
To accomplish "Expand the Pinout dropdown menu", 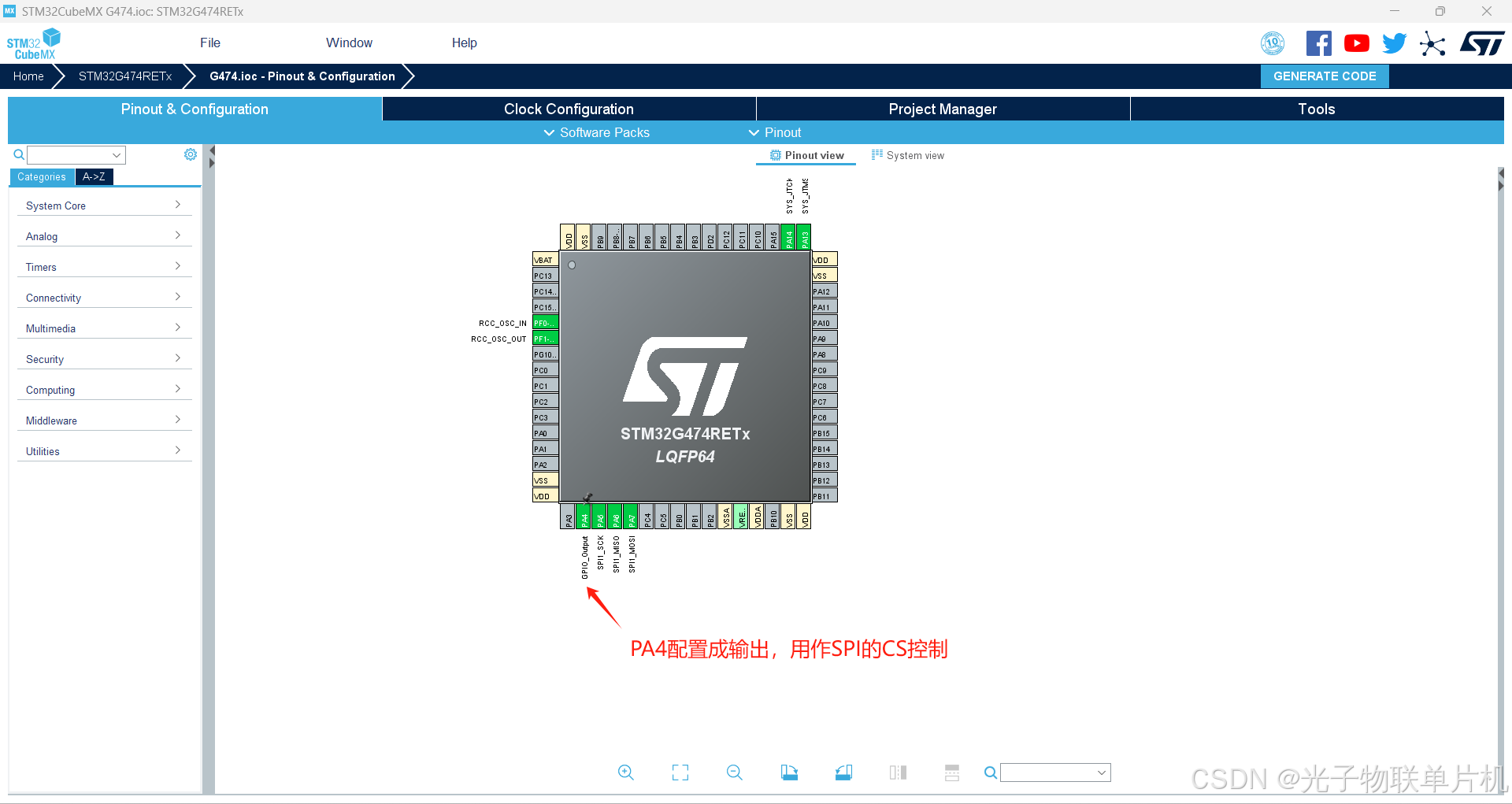I will tap(775, 132).
